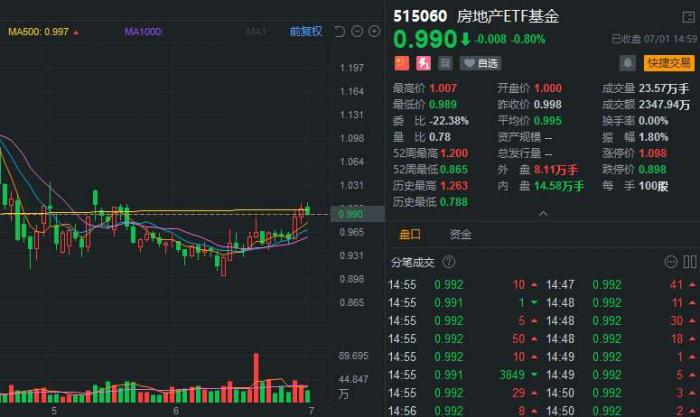Click large price 0.990
This screenshot has height=417, width=700.
(425, 39)
